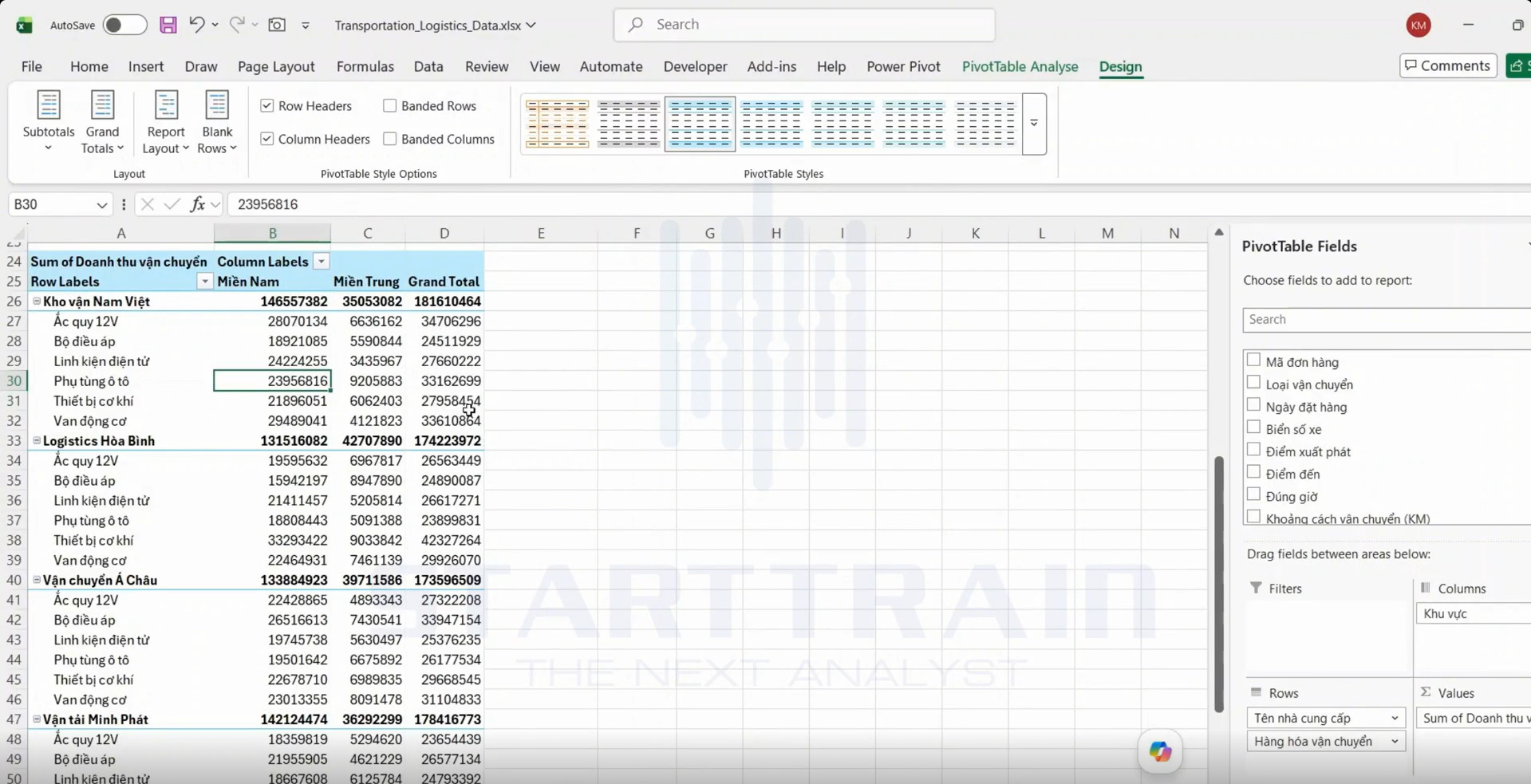Select the highlighted light blue PivotTable style
Viewport: 1531px width, 784px height.
(700, 124)
